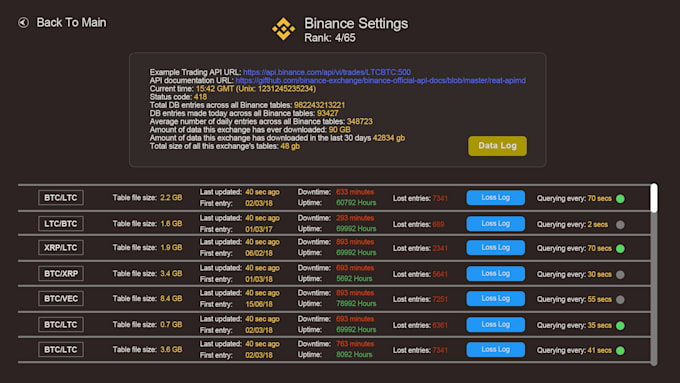Image resolution: width=680 pixels, height=383 pixels.
Task: Click the Status code value 418
Action: pos(200,97)
